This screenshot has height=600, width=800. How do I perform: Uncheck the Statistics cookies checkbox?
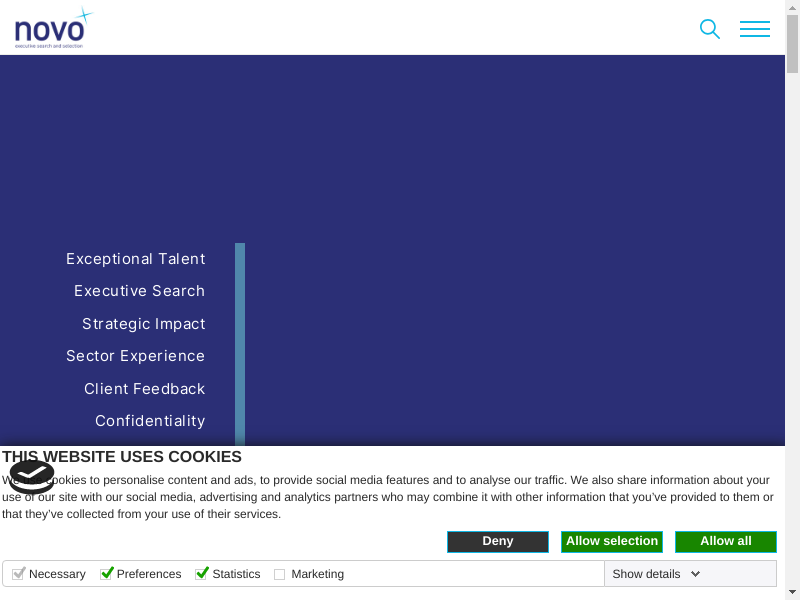202,573
